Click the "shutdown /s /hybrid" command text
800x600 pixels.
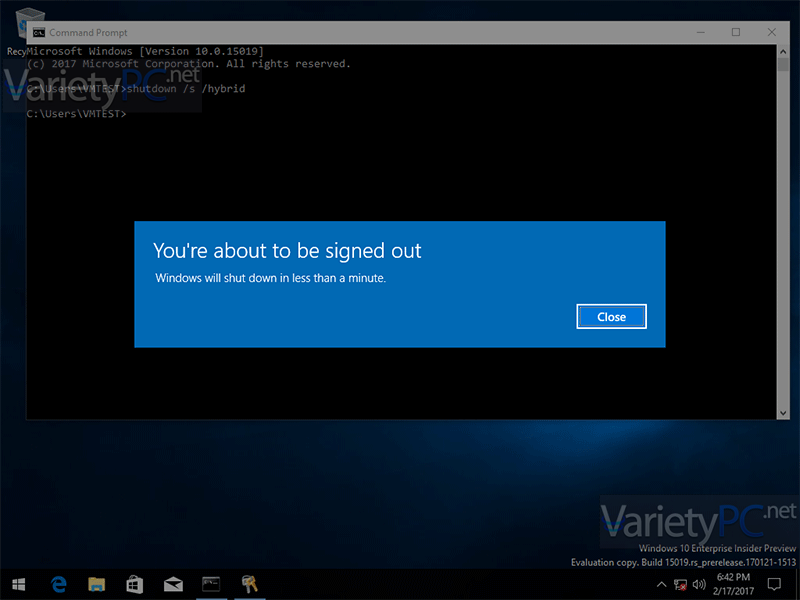[x=186, y=89]
